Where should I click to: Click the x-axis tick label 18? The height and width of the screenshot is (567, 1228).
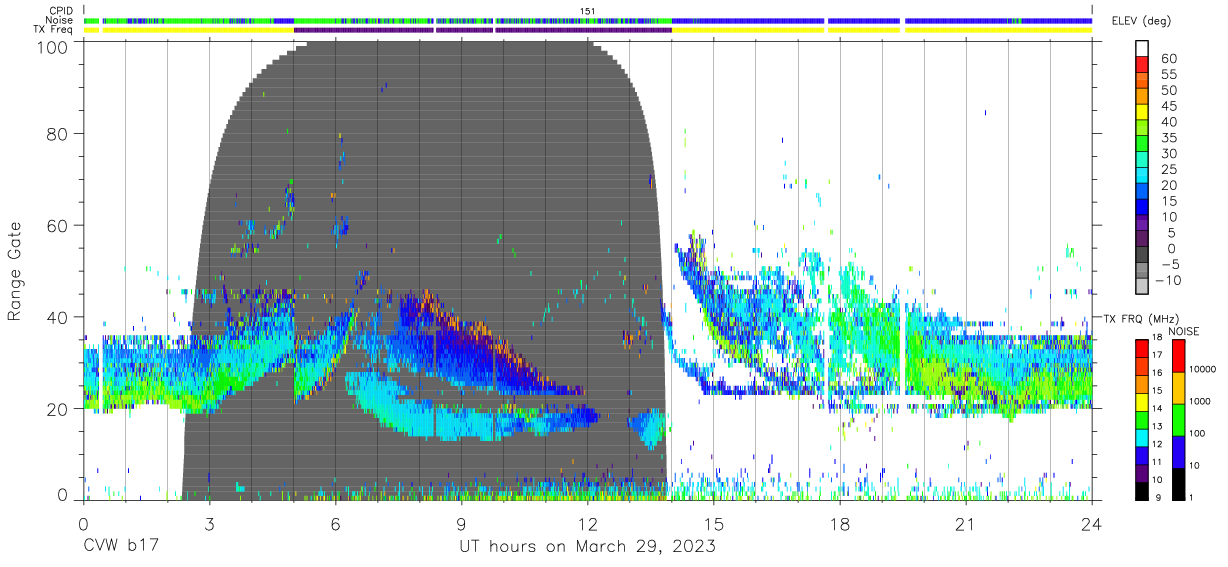[x=840, y=524]
